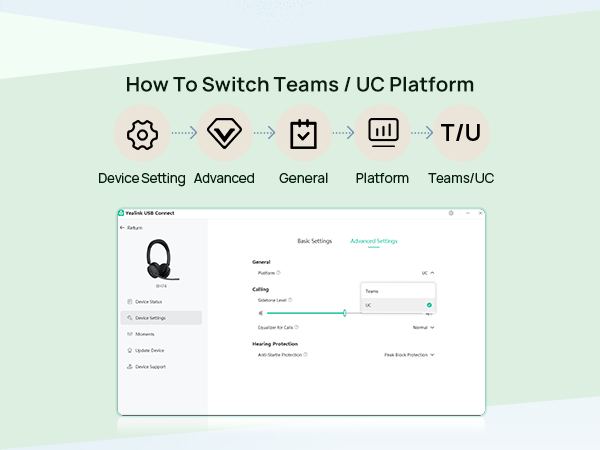Viewport: 600px width, 450px height.
Task: Click the low-volume icon beside sidetone slider
Action: [x=261, y=313]
